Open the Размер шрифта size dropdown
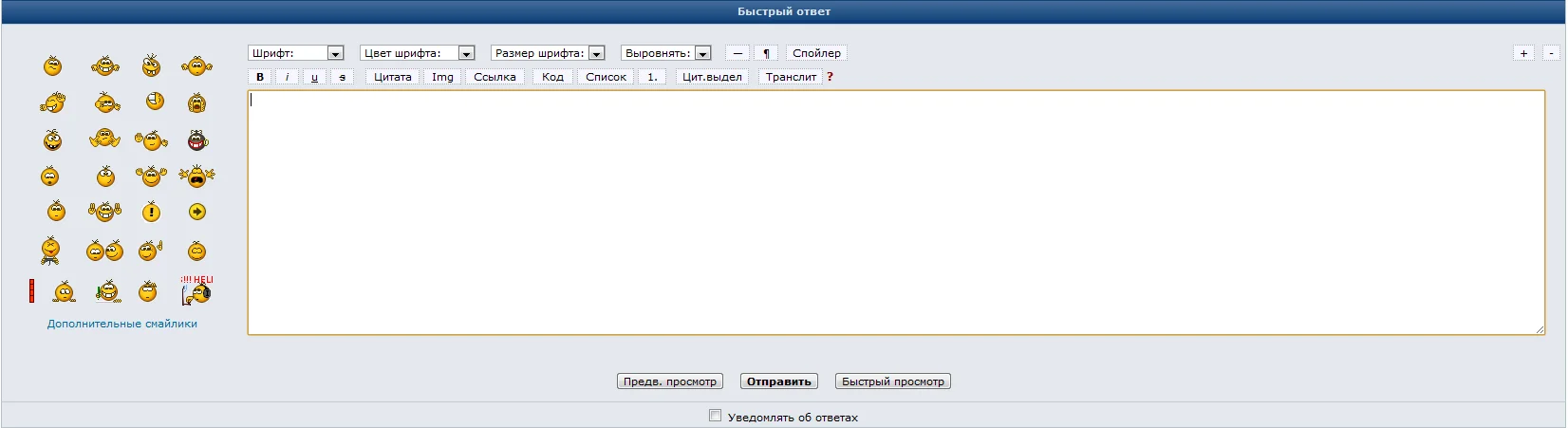This screenshot has width=1568, height=428. click(x=548, y=53)
